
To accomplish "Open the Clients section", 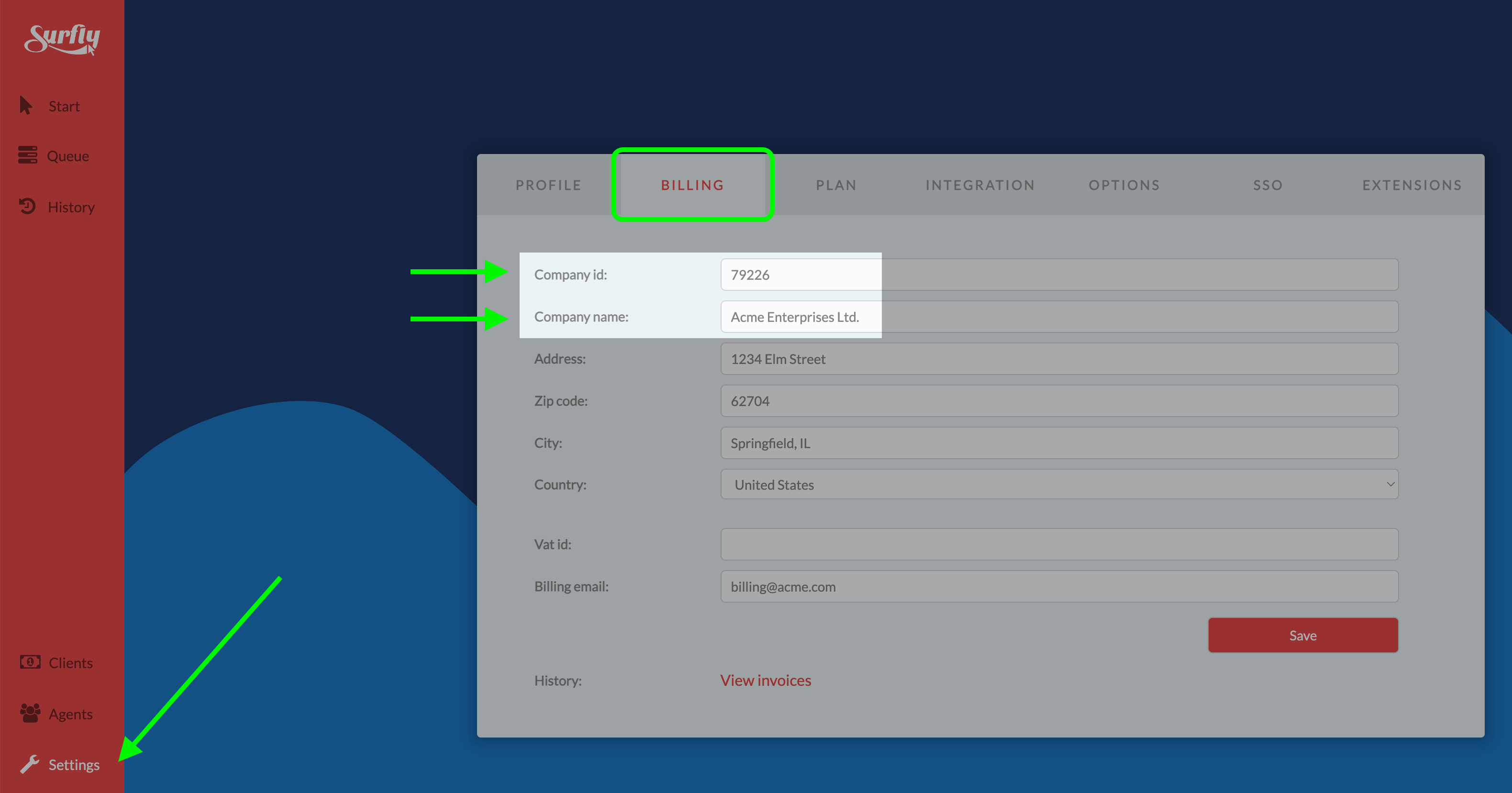I will (x=70, y=662).
